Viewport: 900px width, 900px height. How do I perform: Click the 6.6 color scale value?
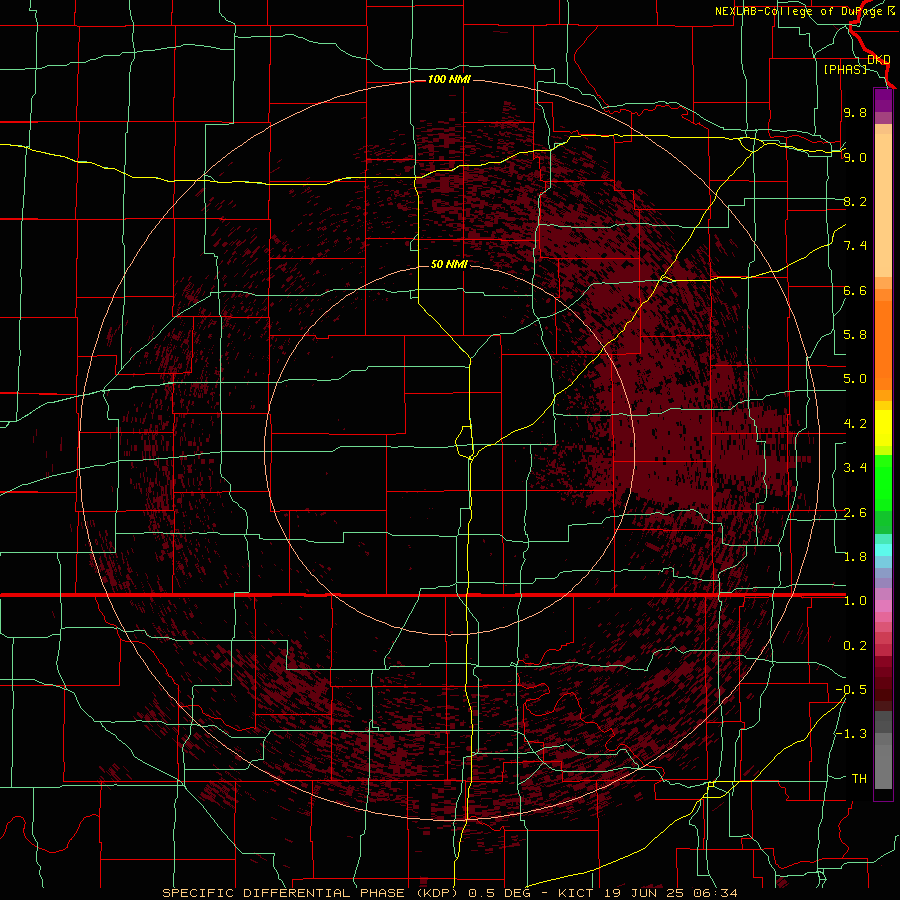pos(855,290)
